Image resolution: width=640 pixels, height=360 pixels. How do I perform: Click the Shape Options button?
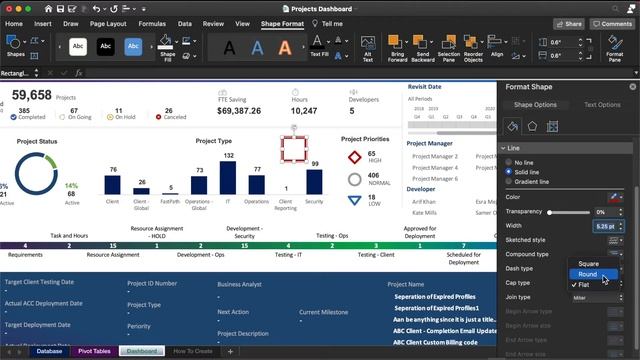click(x=535, y=104)
